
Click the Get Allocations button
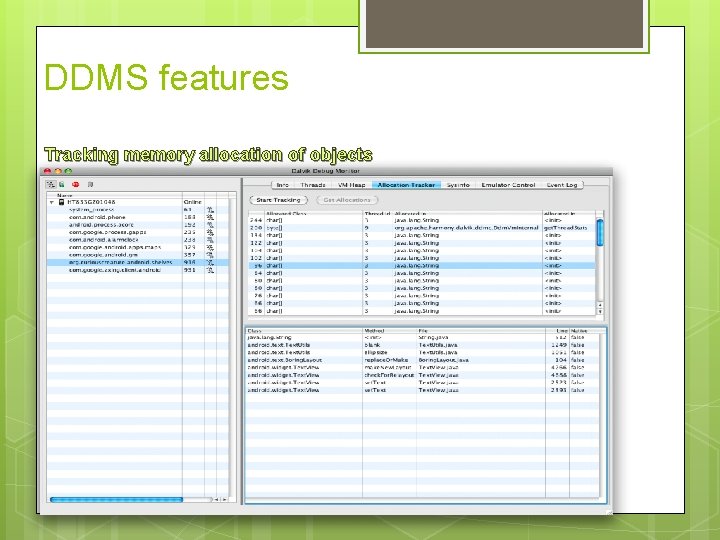tap(347, 200)
